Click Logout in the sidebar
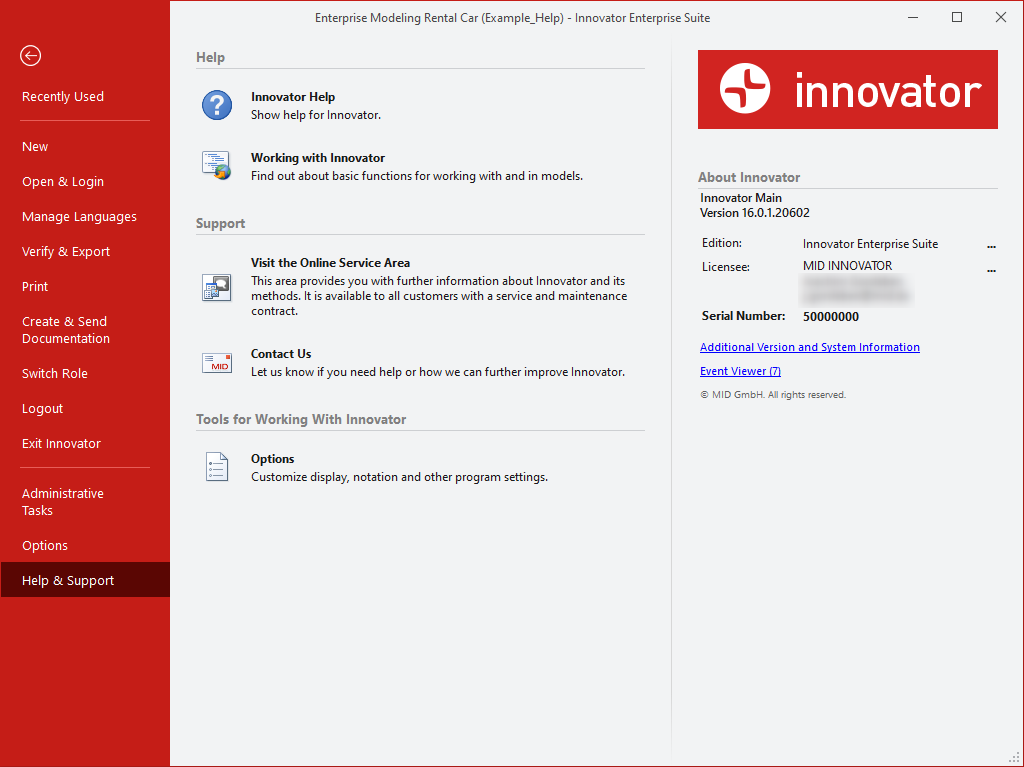 [42, 409]
